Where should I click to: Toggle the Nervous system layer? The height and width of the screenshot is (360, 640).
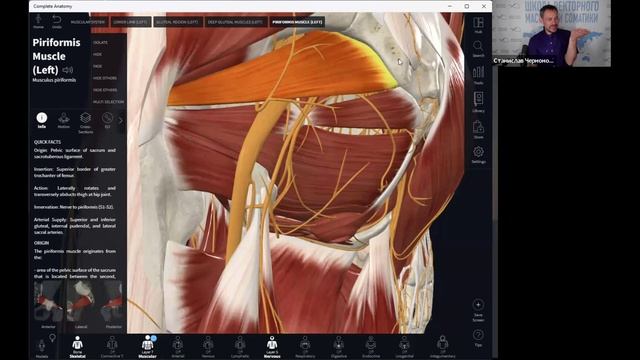[272, 347]
